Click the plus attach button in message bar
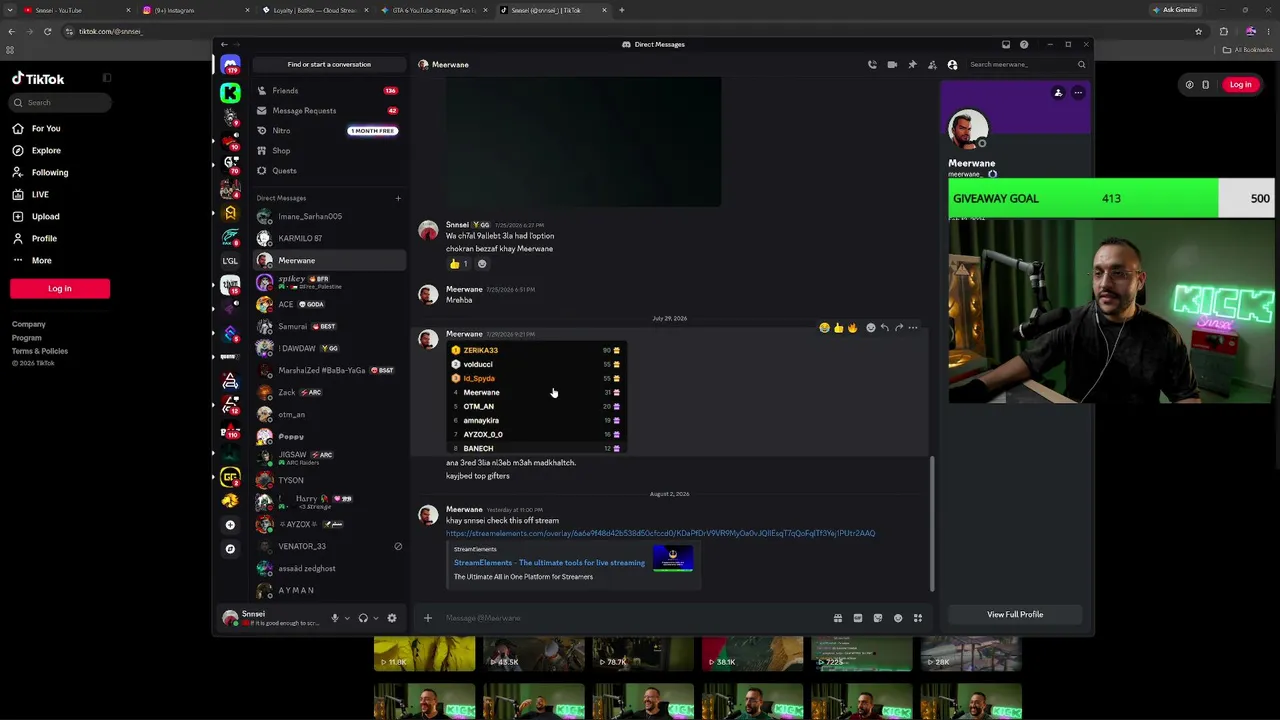The width and height of the screenshot is (1280, 720). pos(428,618)
